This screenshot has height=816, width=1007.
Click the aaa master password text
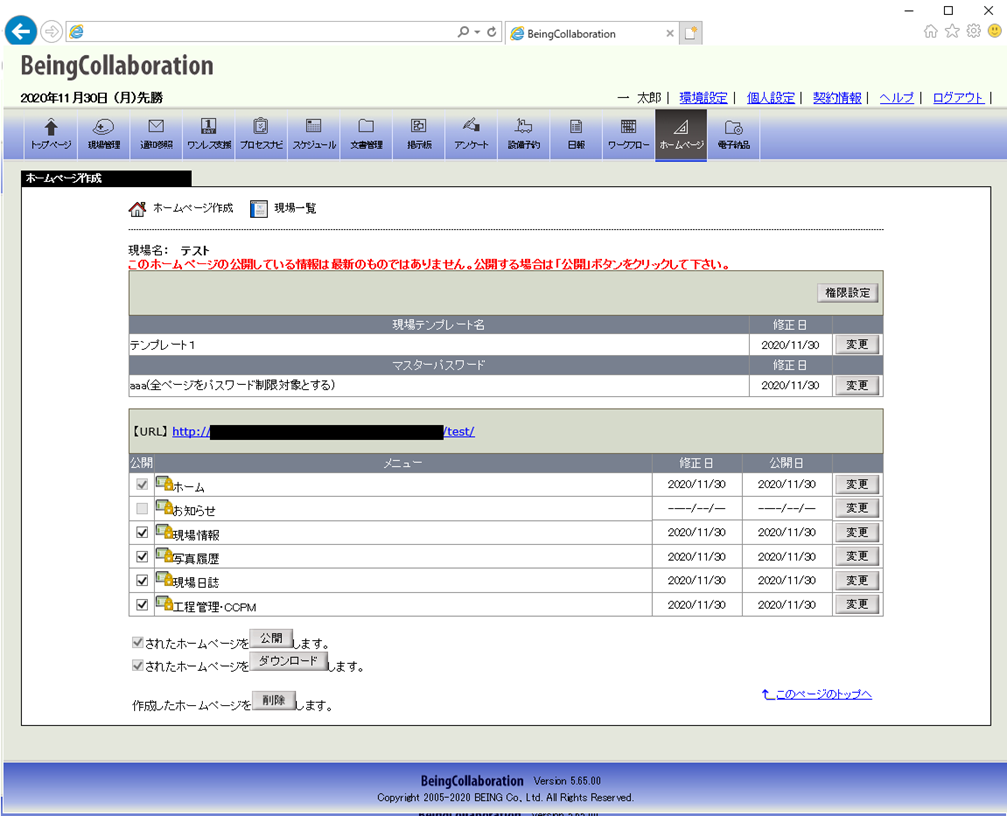(232, 385)
